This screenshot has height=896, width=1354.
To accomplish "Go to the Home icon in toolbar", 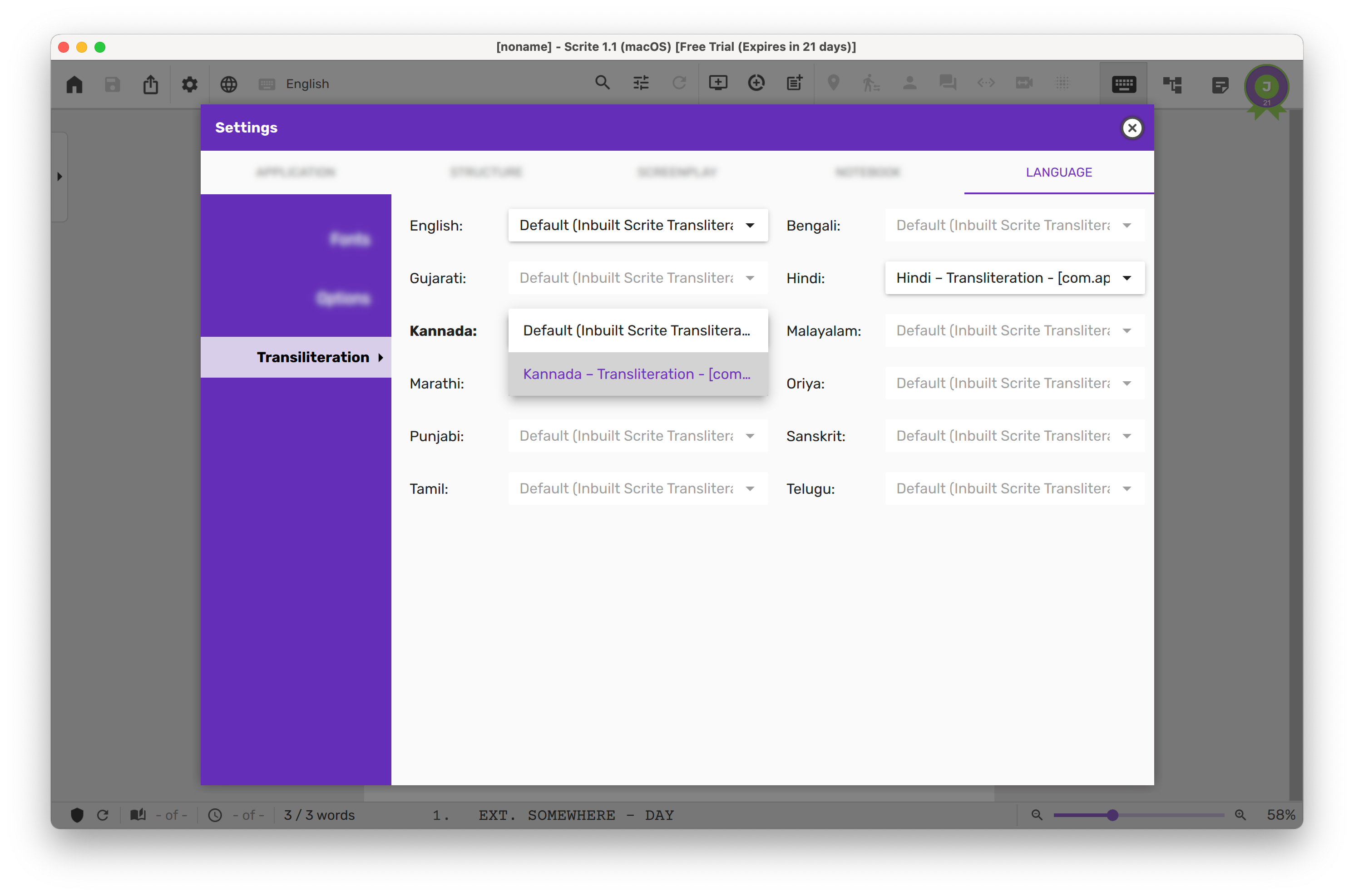I will pos(74,84).
